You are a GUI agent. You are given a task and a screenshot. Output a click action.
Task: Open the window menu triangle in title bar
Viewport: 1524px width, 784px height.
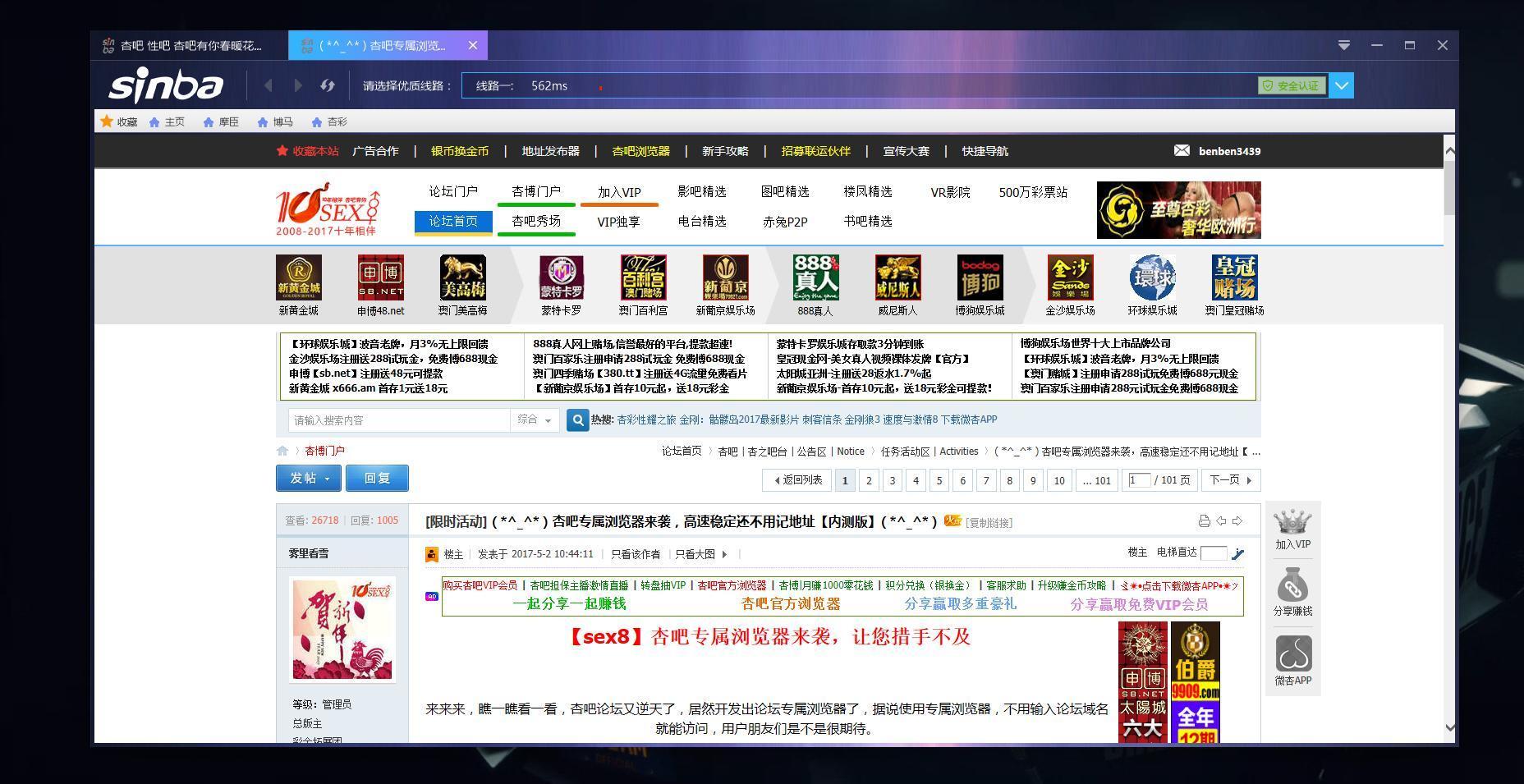[1344, 45]
